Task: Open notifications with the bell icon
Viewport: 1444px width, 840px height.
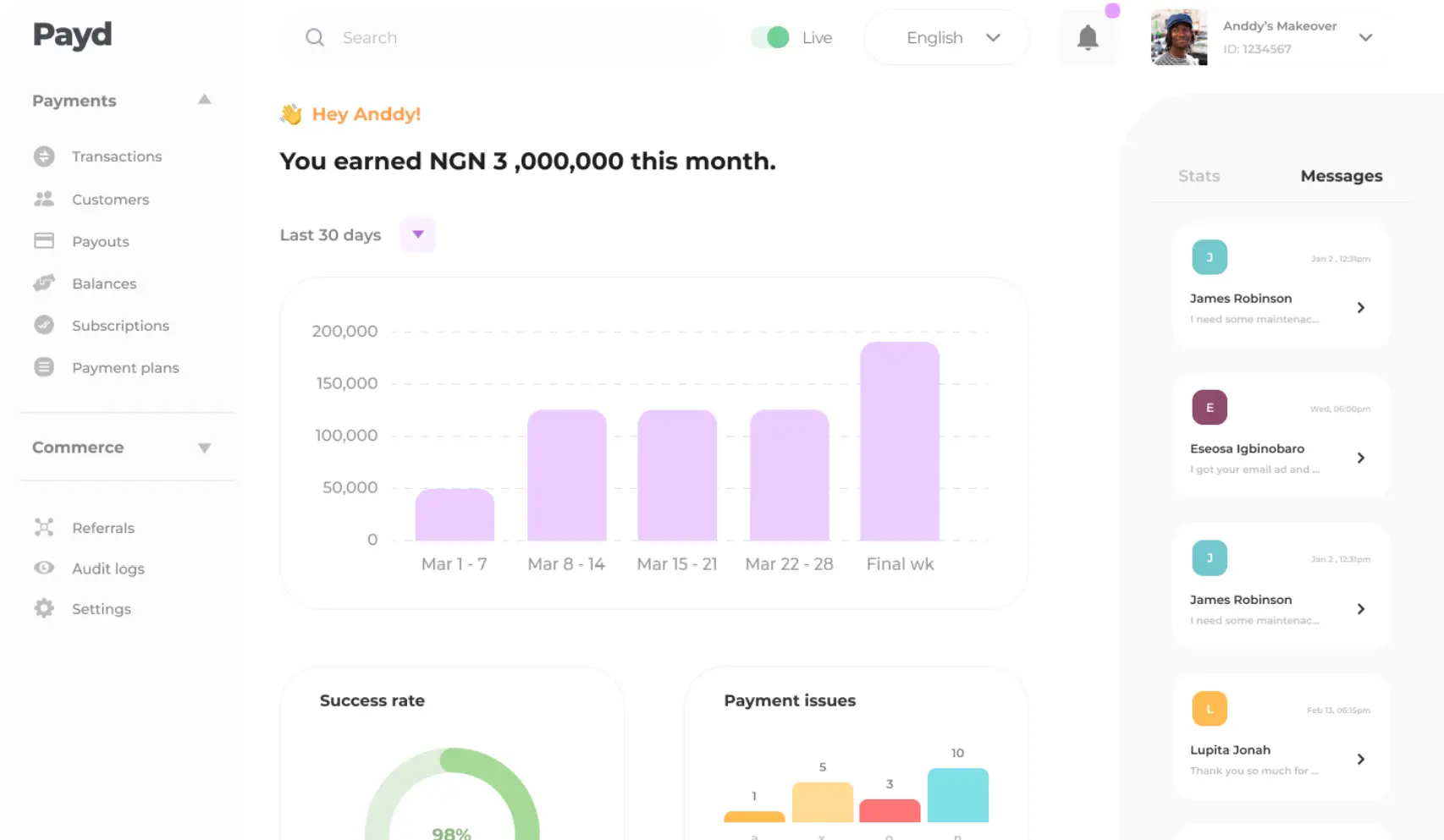Action: pyautogui.click(x=1088, y=38)
